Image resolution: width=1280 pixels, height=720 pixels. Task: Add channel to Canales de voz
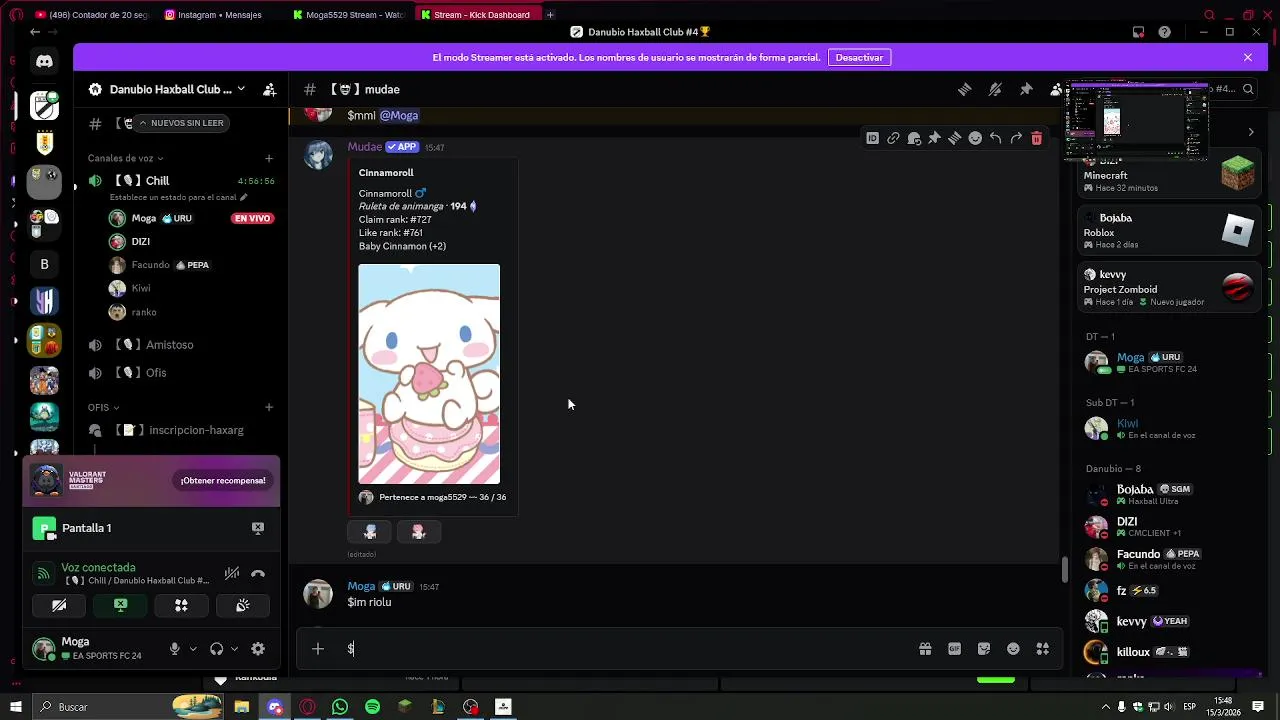pyautogui.click(x=268, y=158)
